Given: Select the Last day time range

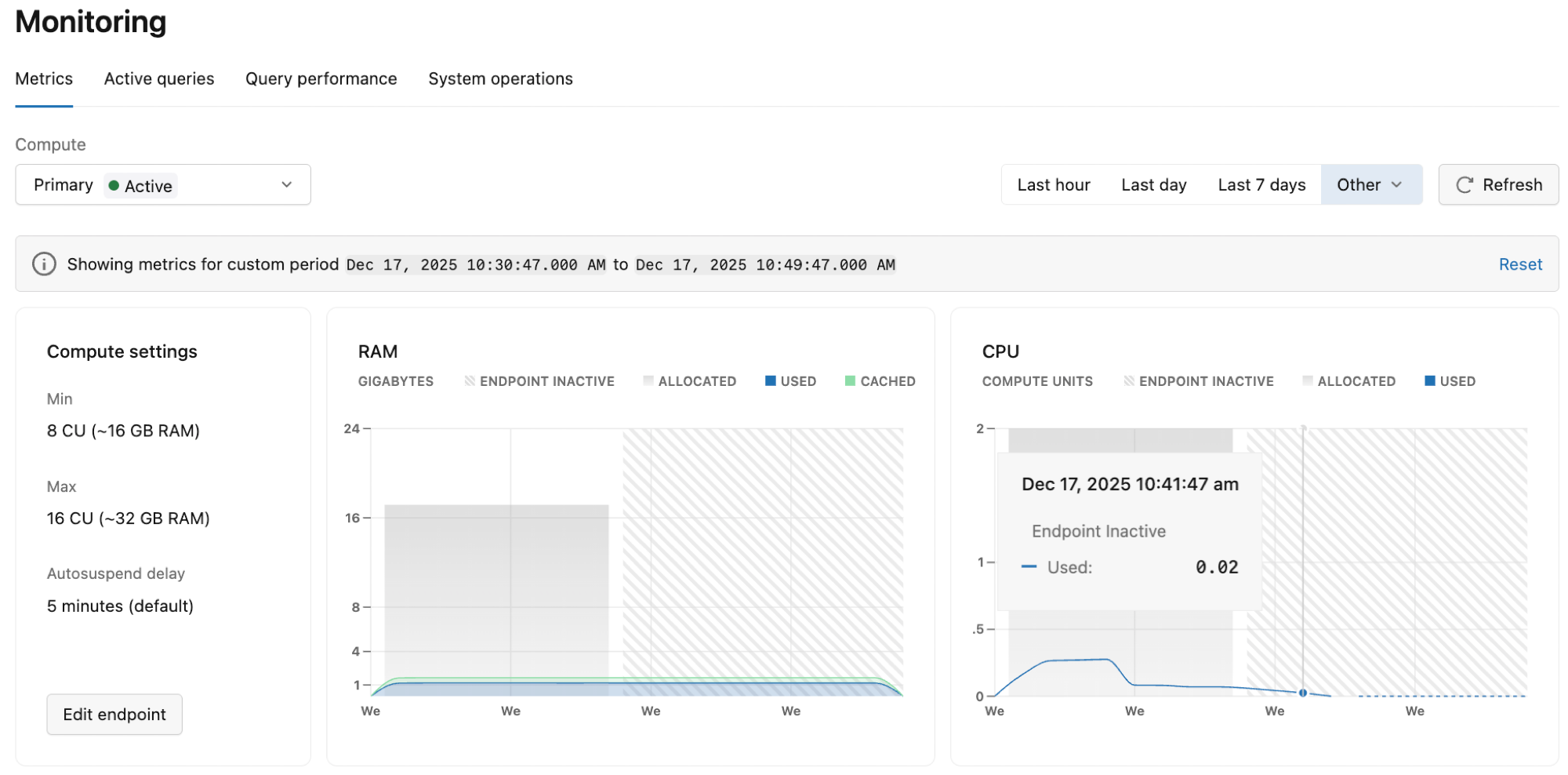Looking at the screenshot, I should click(x=1153, y=184).
